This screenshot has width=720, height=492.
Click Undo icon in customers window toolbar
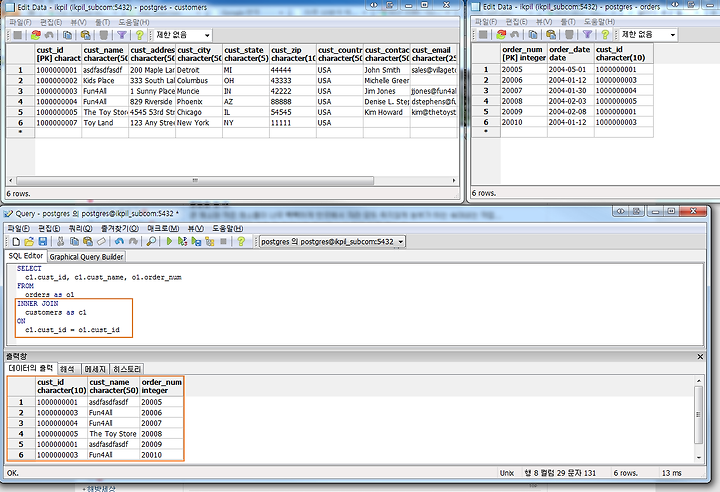pyautogui.click(x=49, y=35)
